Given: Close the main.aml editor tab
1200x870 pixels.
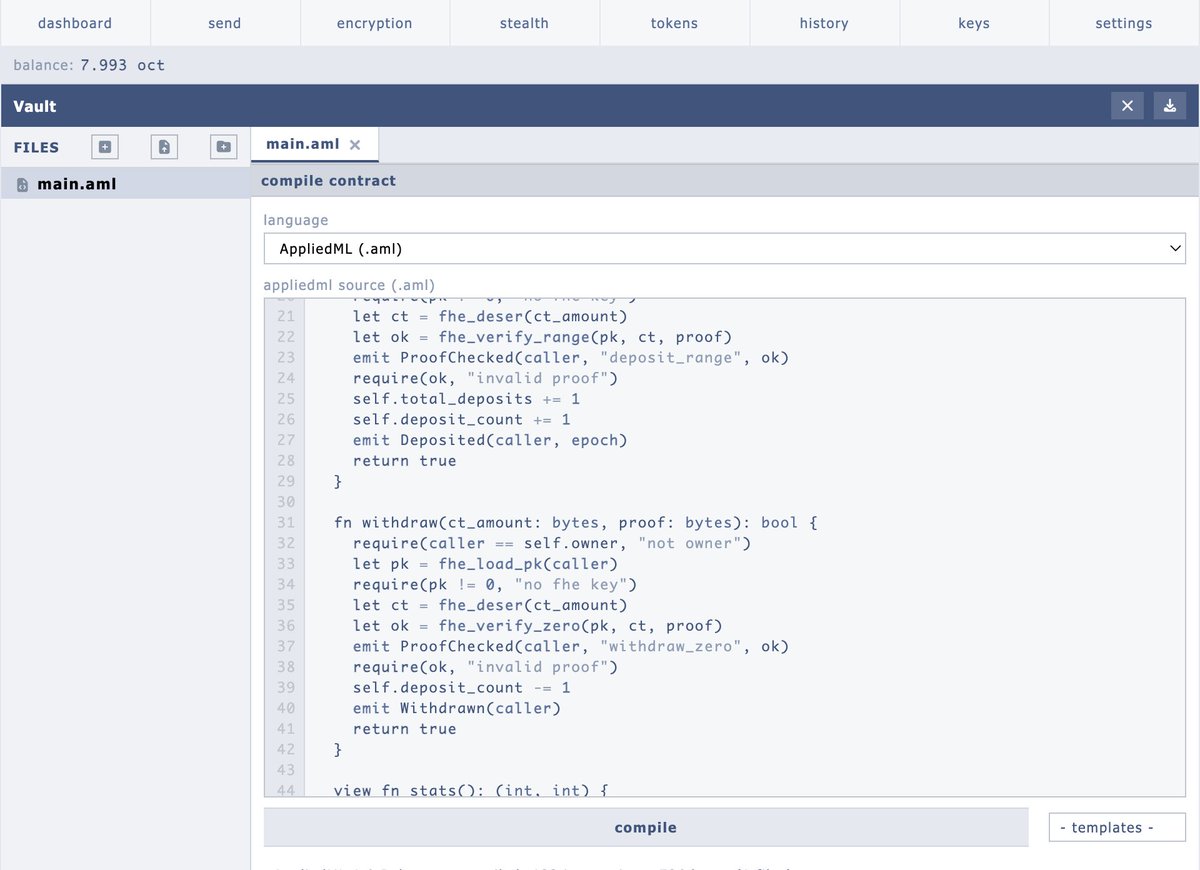Looking at the screenshot, I should (x=354, y=145).
